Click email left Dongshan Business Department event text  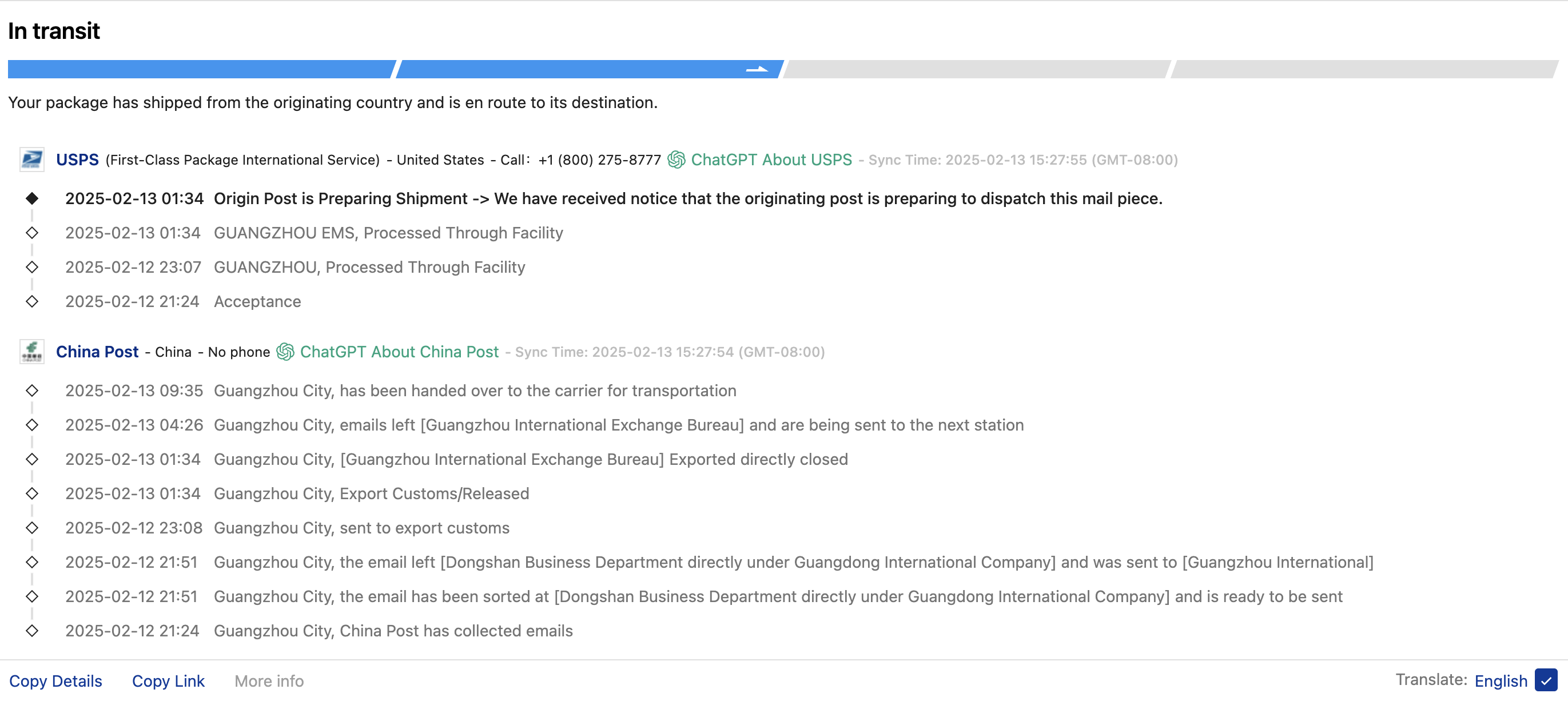coord(794,562)
